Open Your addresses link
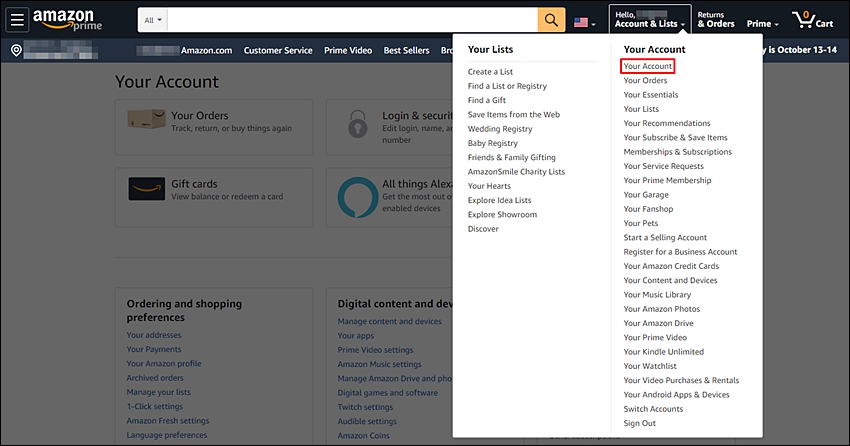Screen dimensions: 850x446 click(x=154, y=335)
